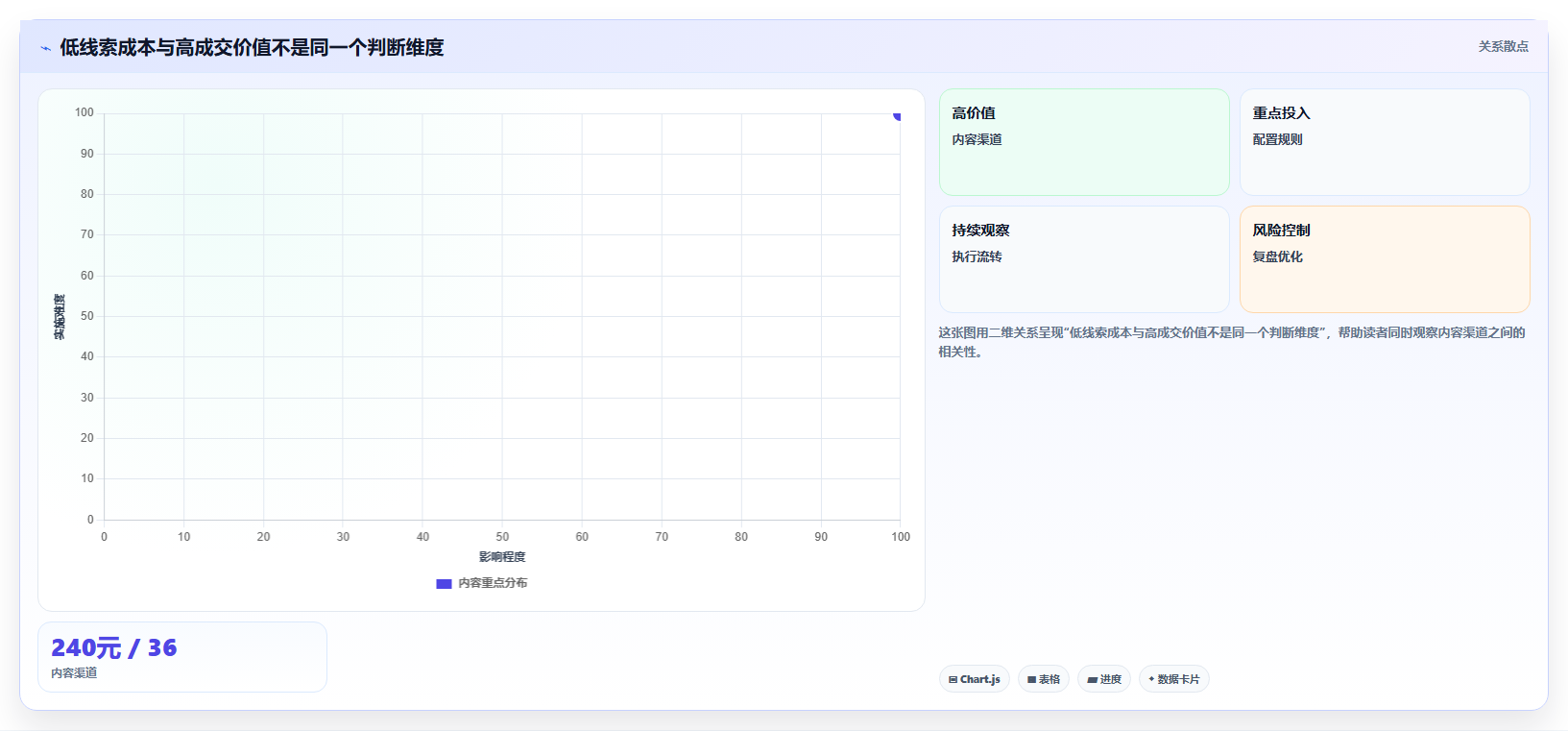1568x731 pixels.
Task: Click the main title 低线索成本与高成交价值
Action: 252,47
